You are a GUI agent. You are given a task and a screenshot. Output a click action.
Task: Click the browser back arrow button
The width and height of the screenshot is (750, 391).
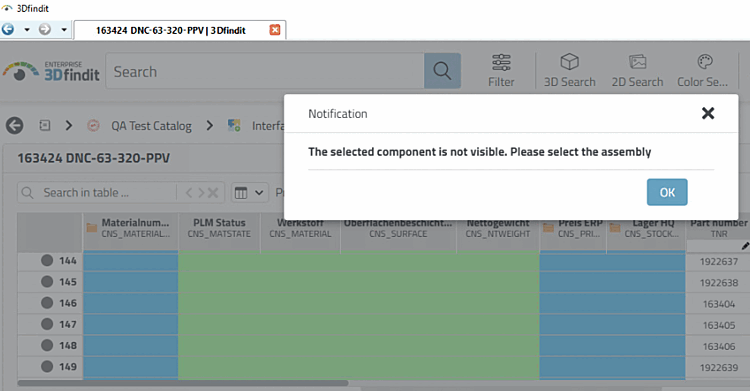(8, 30)
